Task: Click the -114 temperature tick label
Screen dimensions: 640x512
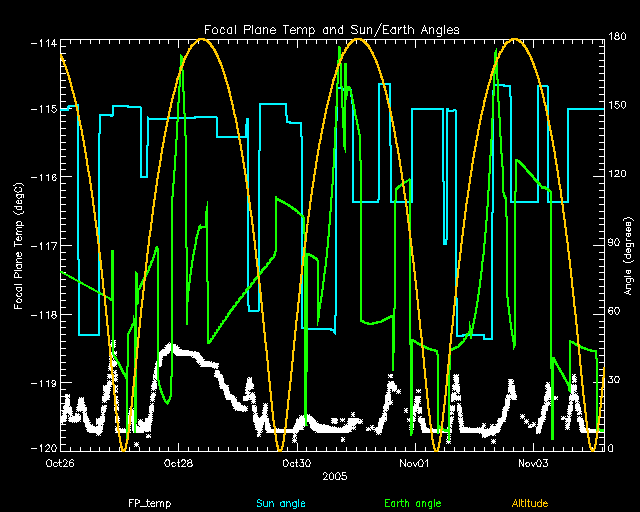Action: [43, 43]
